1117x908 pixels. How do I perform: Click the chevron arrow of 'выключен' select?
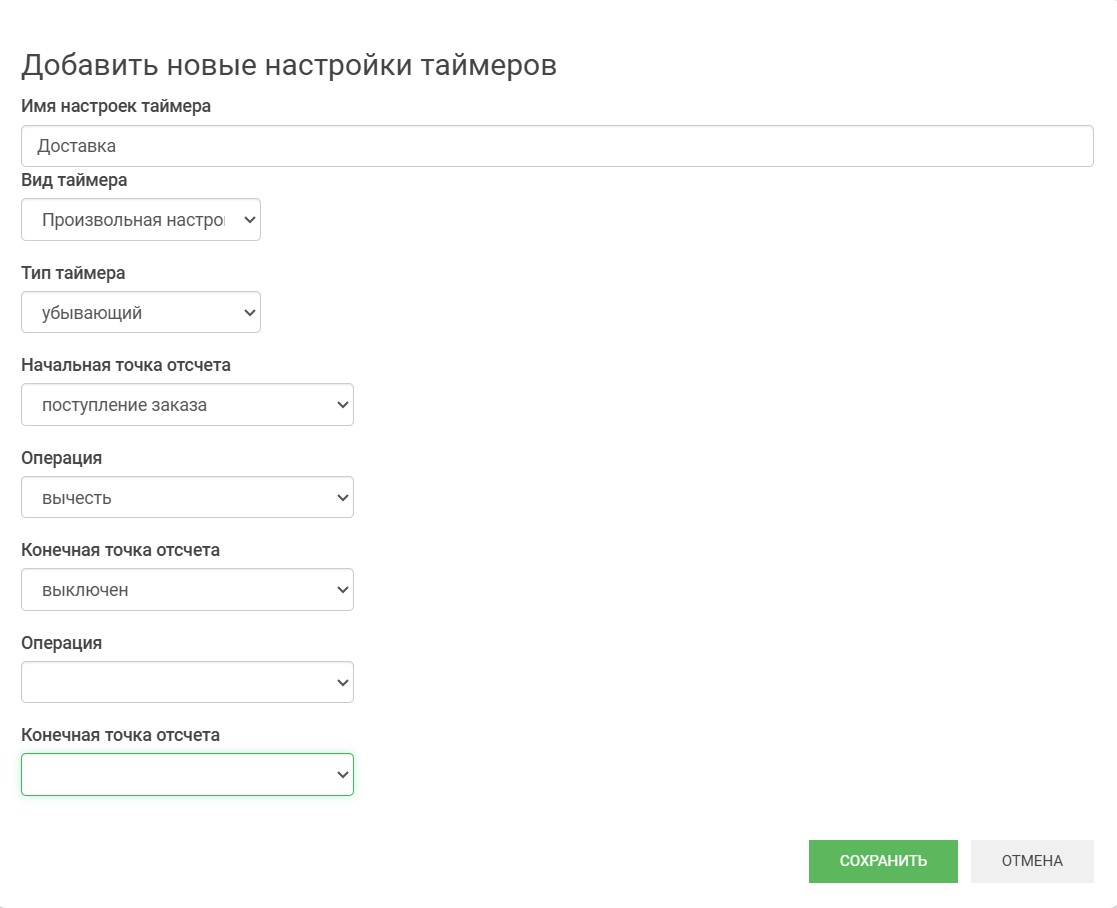[342, 590]
